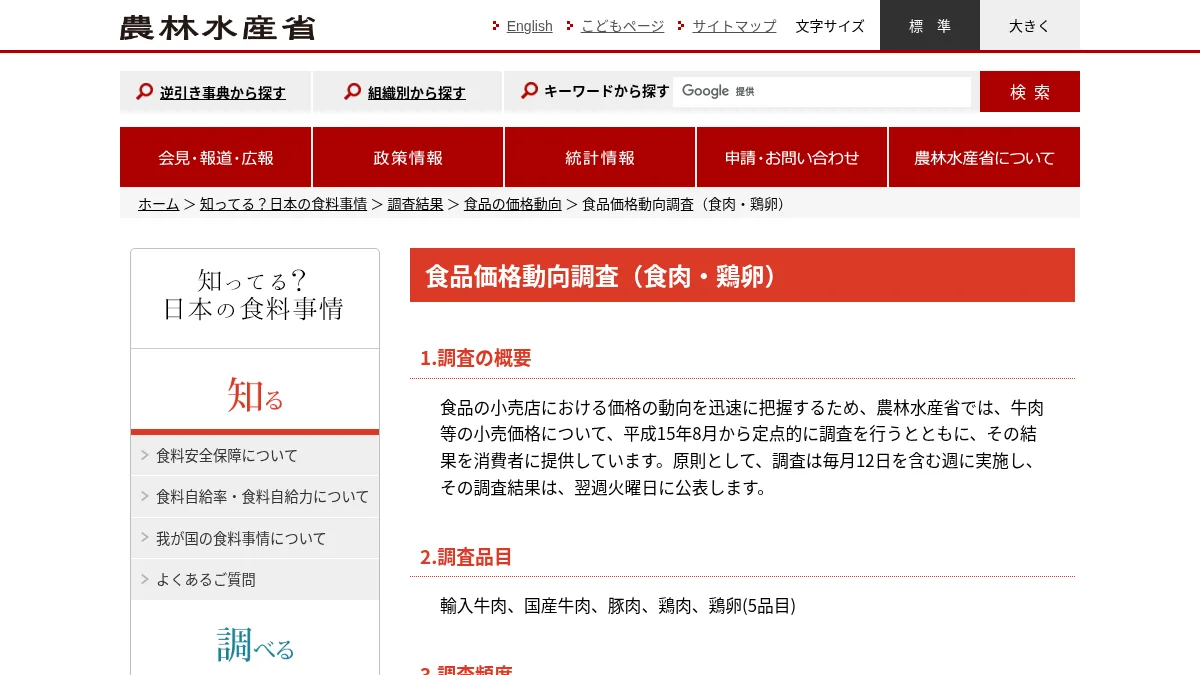Click the 農林水産省 site logo

pyautogui.click(x=217, y=27)
